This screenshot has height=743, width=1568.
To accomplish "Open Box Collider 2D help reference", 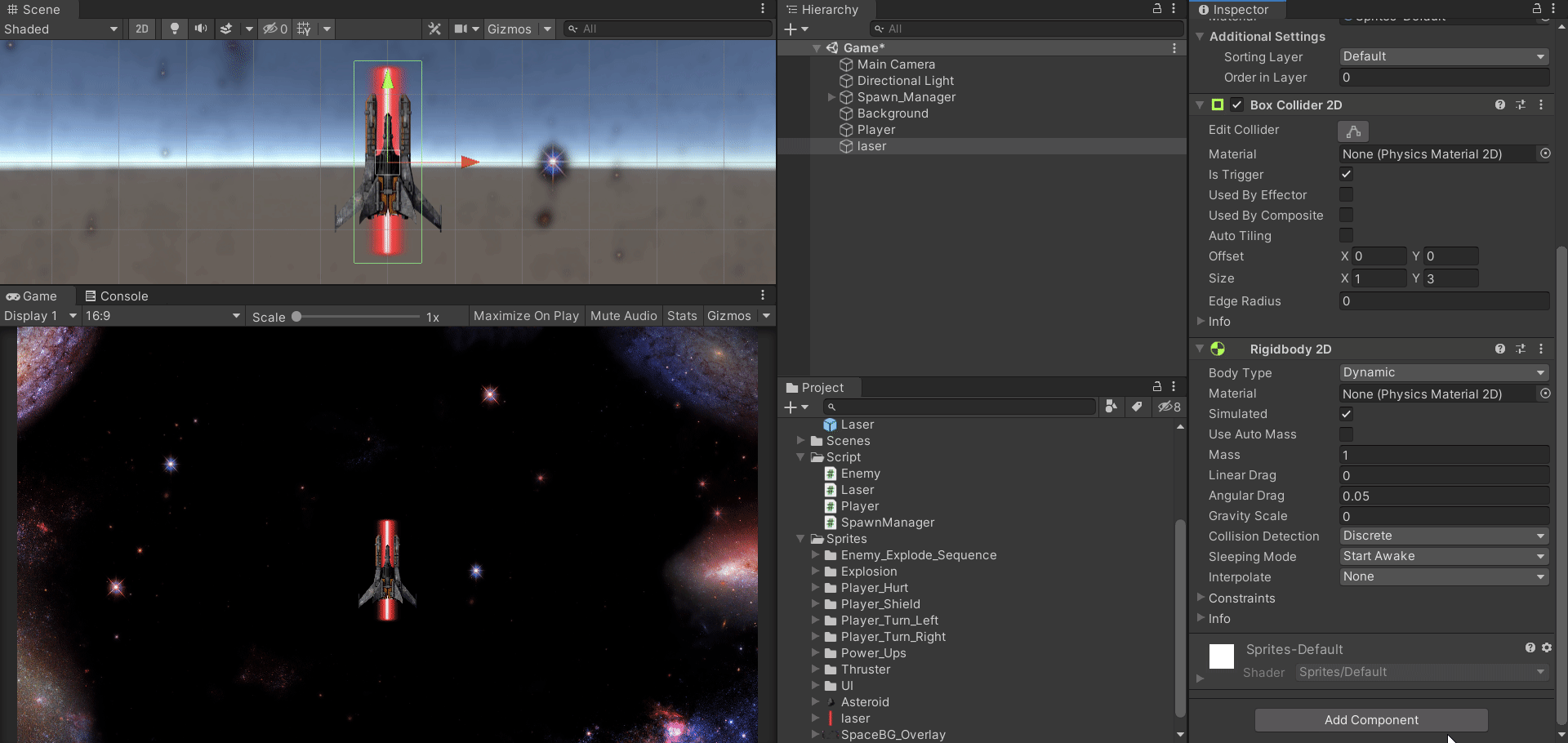I will coord(1500,105).
